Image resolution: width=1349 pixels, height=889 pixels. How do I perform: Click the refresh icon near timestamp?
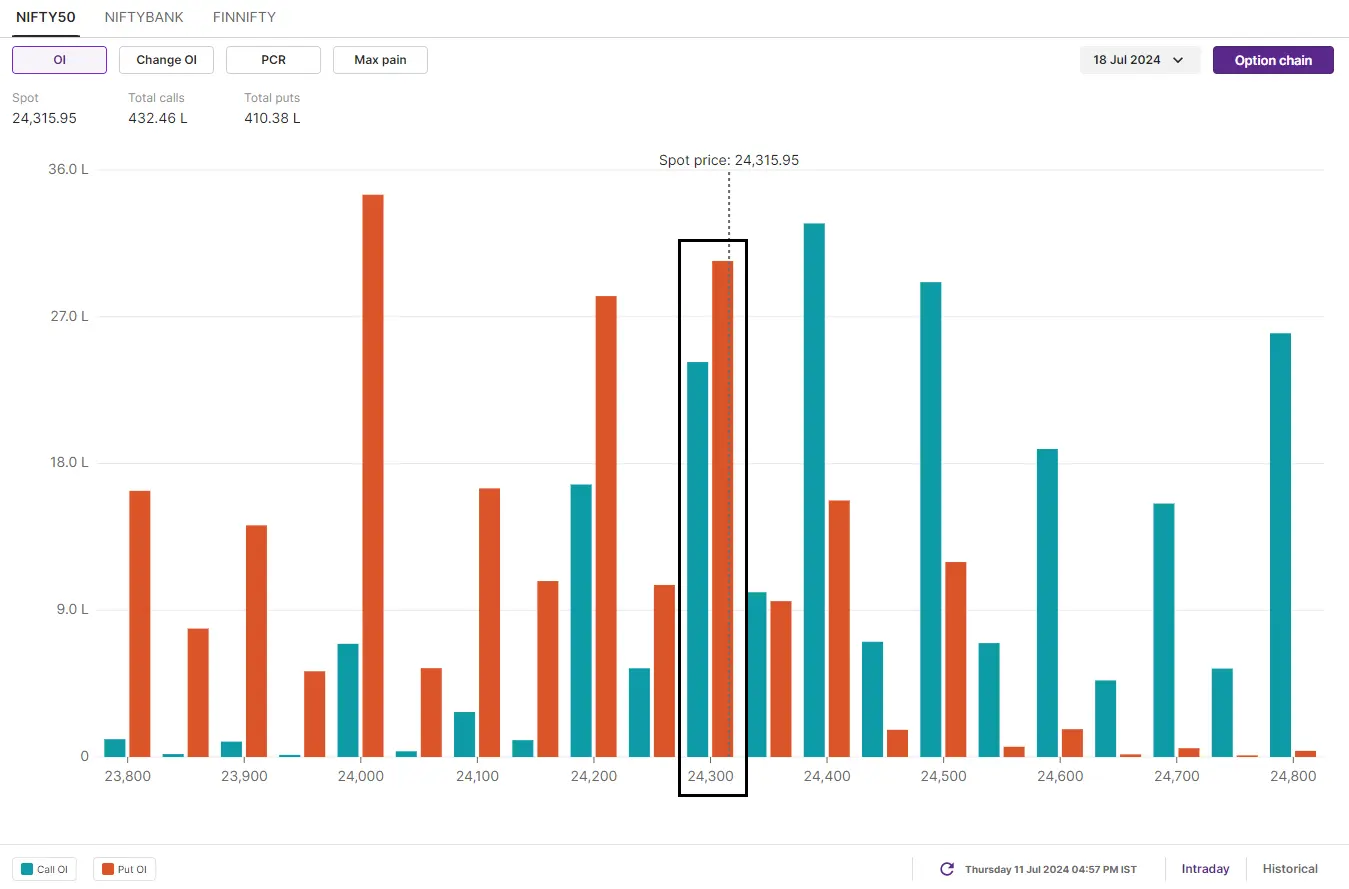947,869
